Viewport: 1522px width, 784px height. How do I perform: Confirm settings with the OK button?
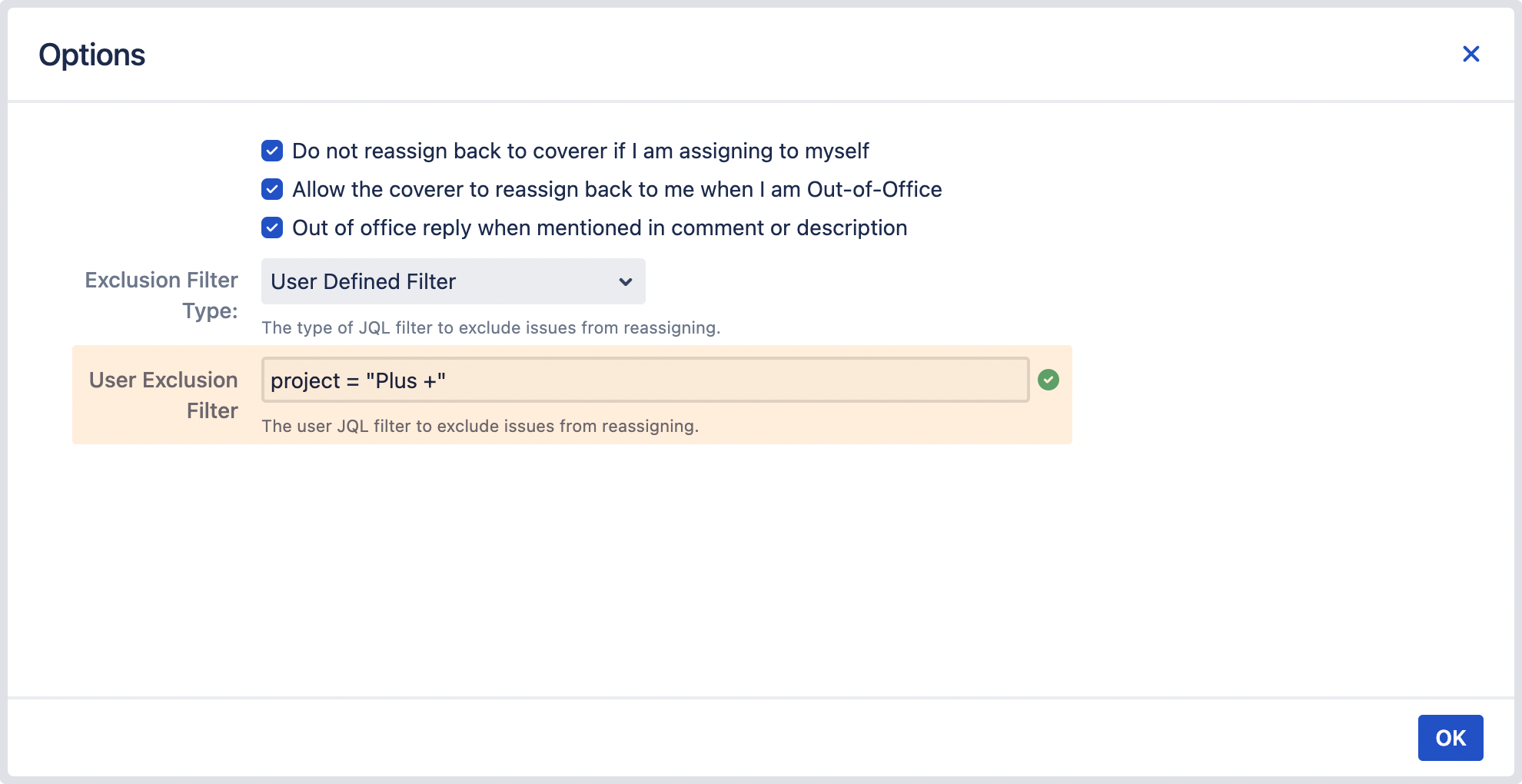[x=1451, y=737]
